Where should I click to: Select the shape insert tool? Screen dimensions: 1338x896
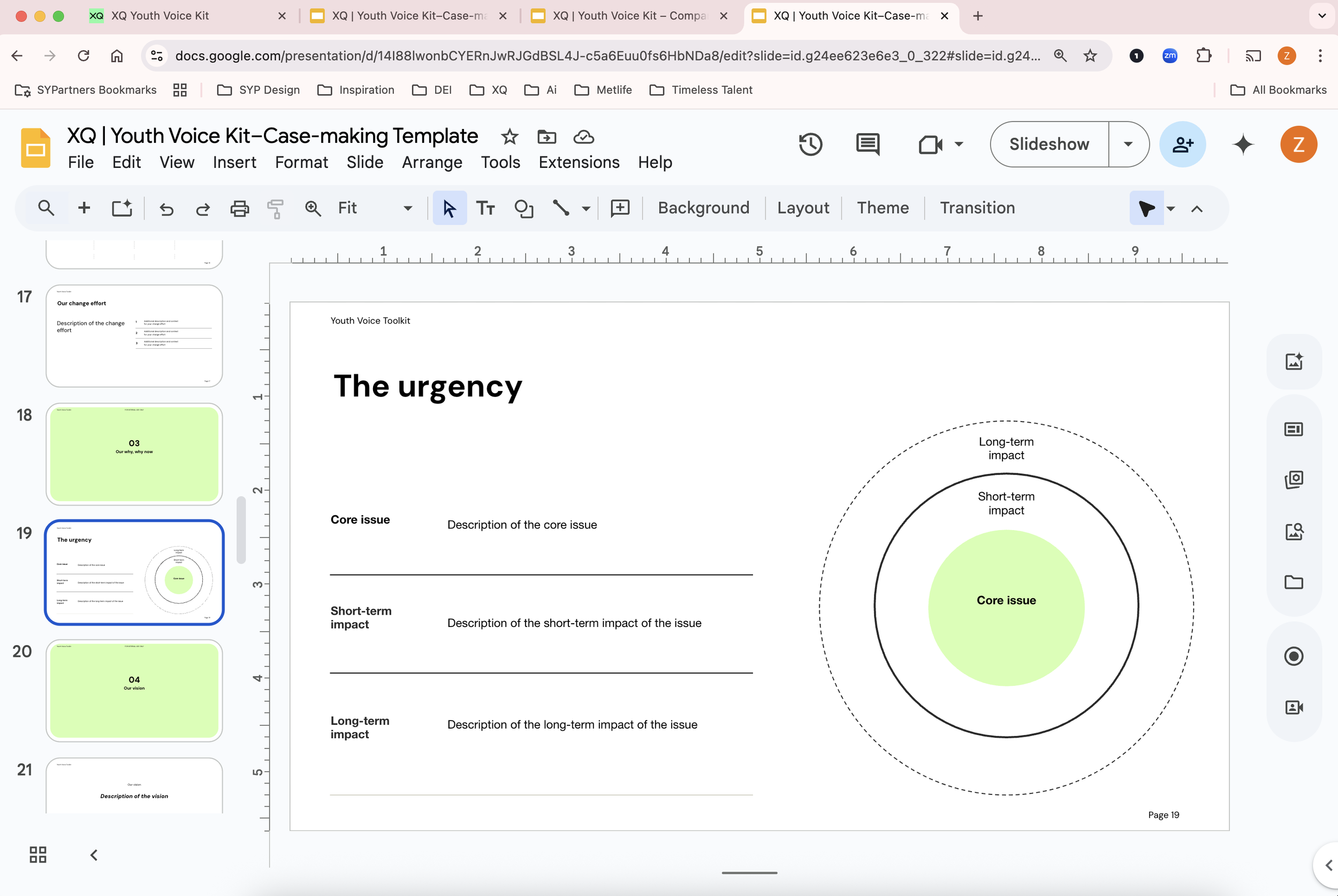(x=523, y=209)
